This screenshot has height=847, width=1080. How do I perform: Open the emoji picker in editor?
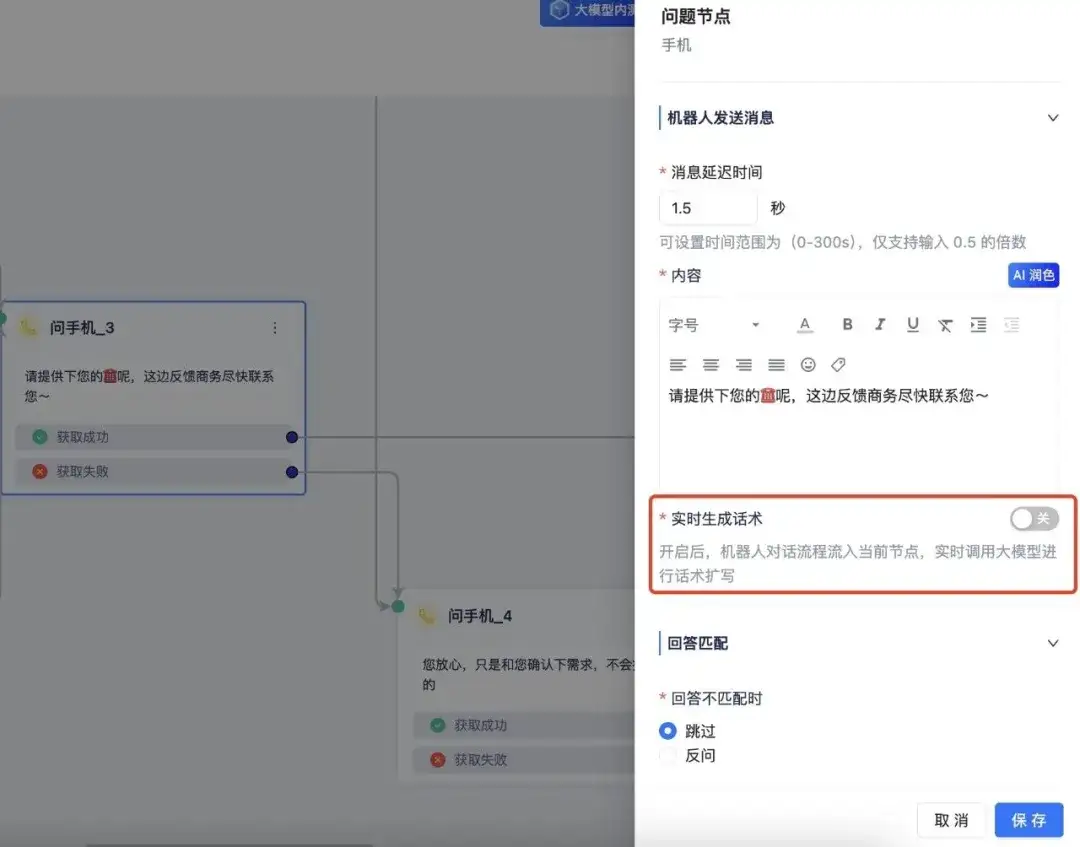pos(808,365)
